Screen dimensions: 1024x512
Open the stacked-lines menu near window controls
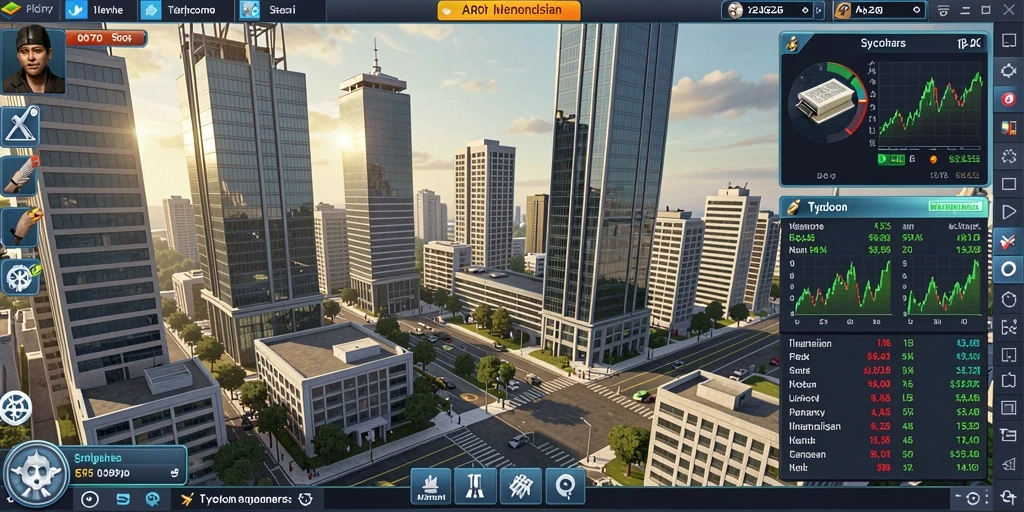943,10
